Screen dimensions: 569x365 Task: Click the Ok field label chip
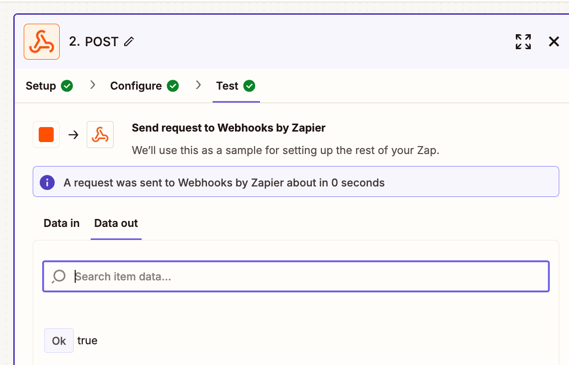point(59,341)
